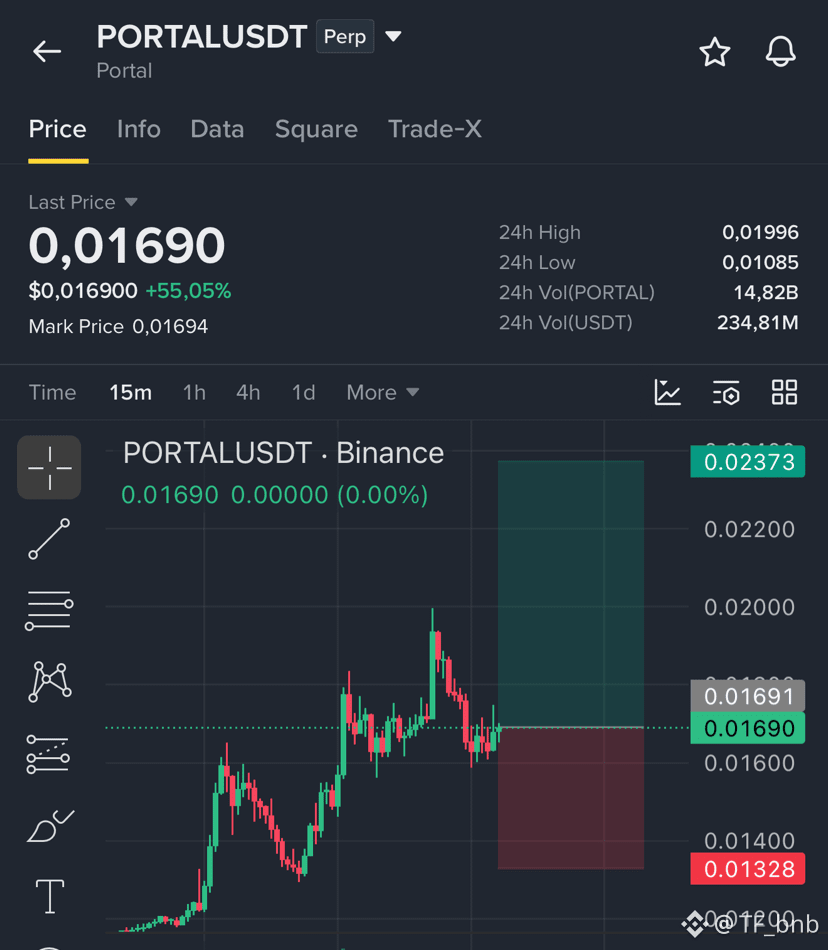Click the 0.02200 axis label
828x950 pixels.
coord(749,530)
